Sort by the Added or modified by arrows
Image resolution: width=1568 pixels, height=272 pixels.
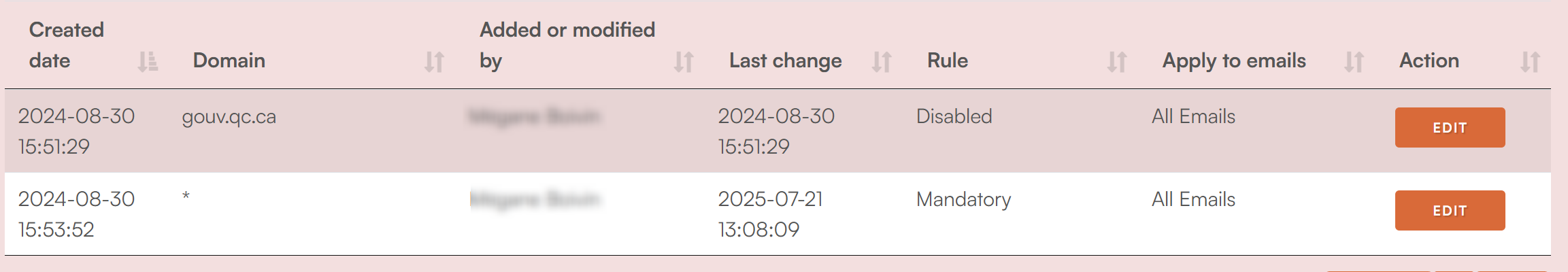tap(684, 61)
